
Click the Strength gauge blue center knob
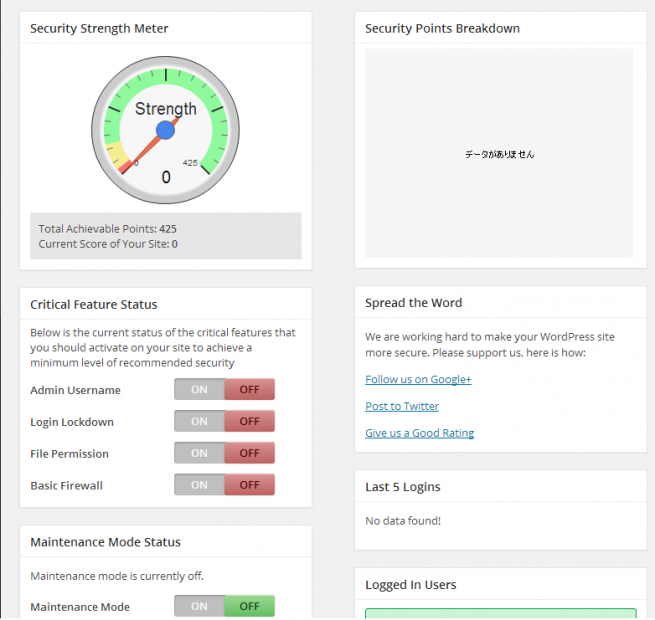coord(165,130)
